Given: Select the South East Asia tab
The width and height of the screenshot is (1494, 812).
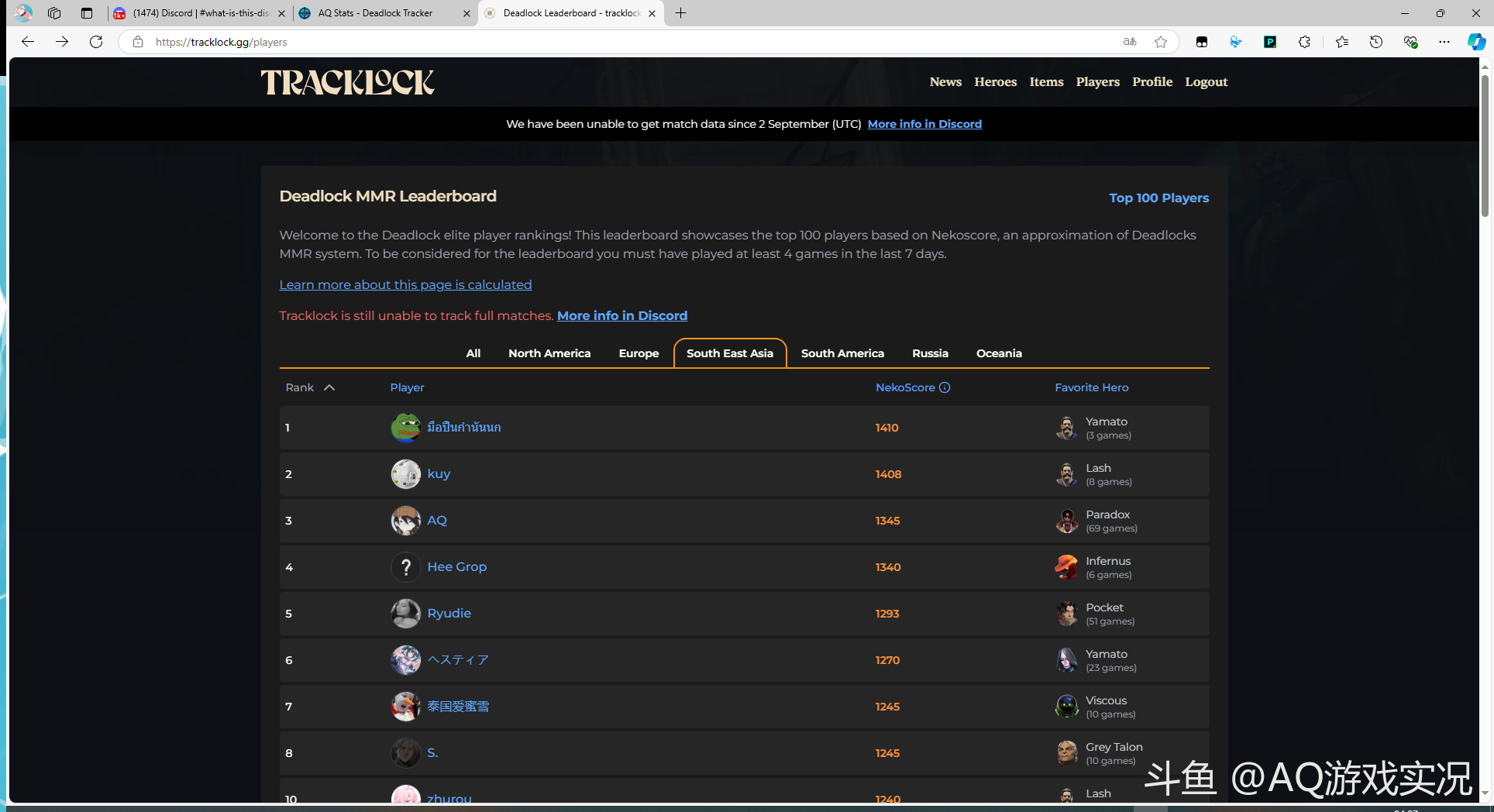Looking at the screenshot, I should click(729, 353).
